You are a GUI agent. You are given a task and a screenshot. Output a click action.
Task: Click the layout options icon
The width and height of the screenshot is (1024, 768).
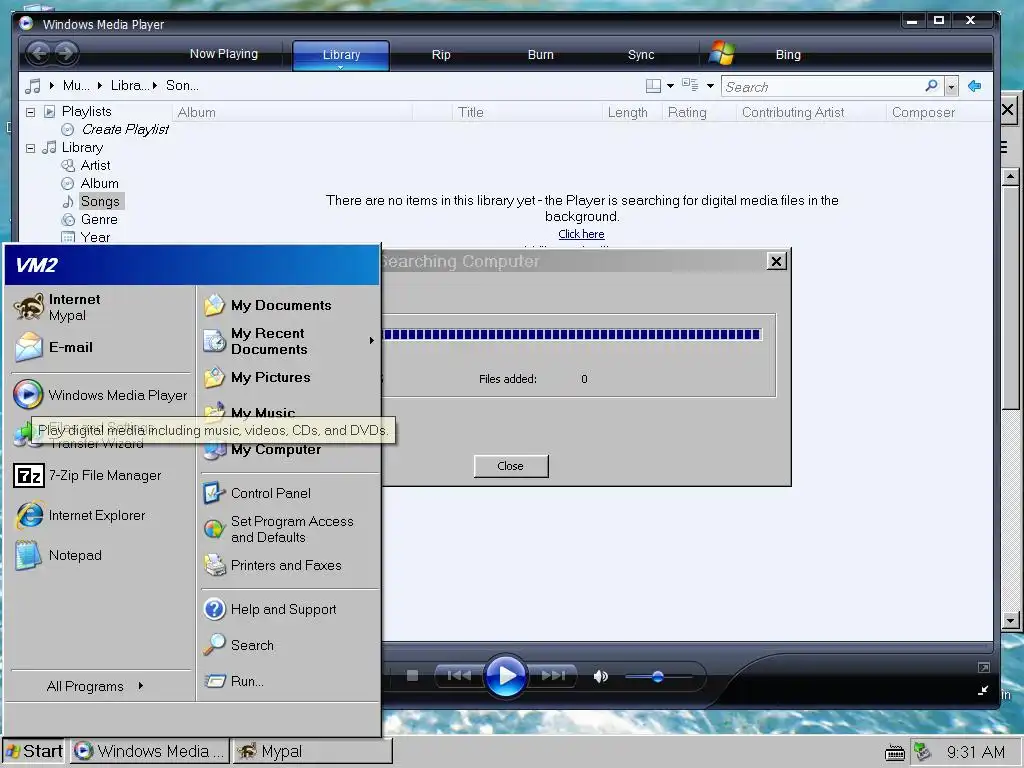653,86
